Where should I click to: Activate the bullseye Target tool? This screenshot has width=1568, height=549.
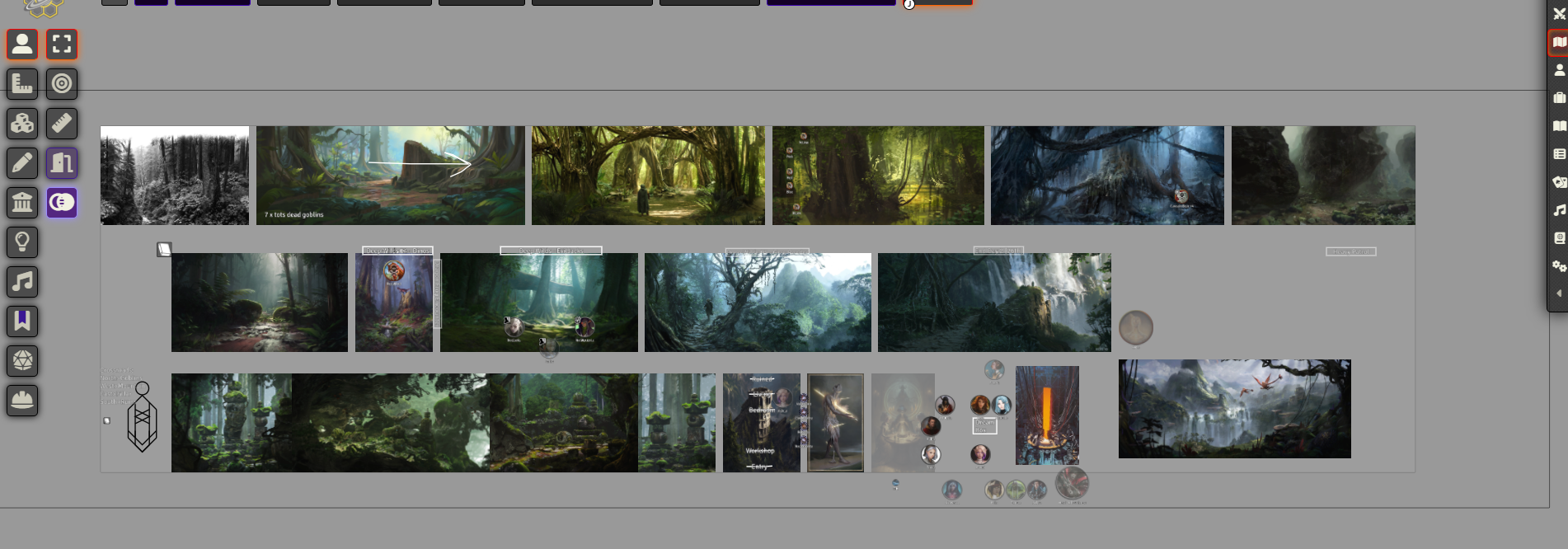62,83
